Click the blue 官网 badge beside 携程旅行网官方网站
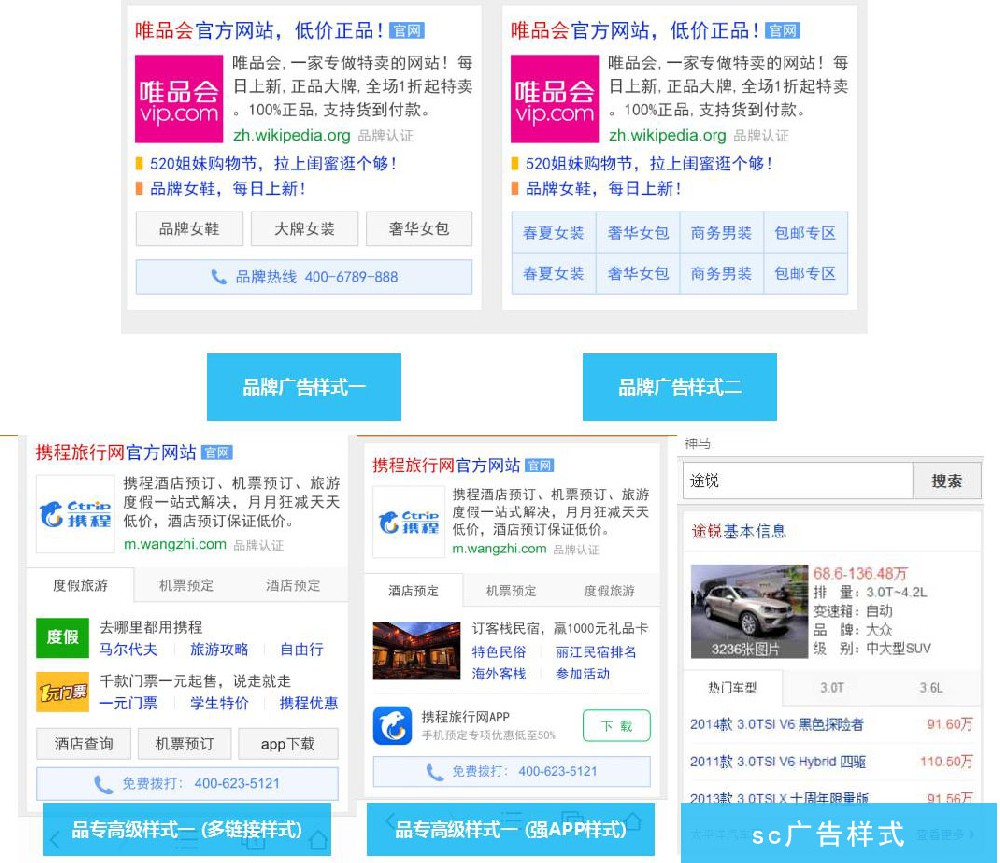 pyautogui.click(x=216, y=452)
